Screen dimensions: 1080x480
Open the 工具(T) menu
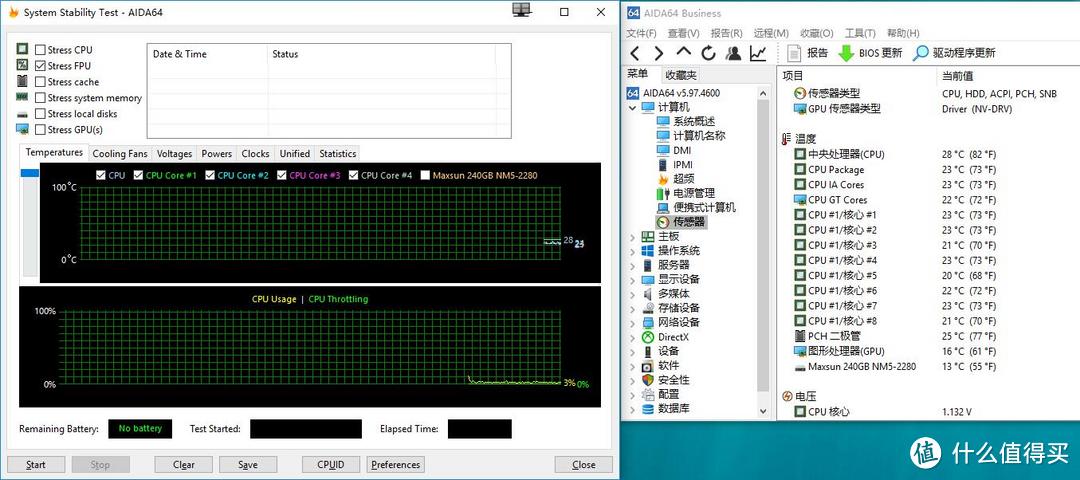[860, 33]
